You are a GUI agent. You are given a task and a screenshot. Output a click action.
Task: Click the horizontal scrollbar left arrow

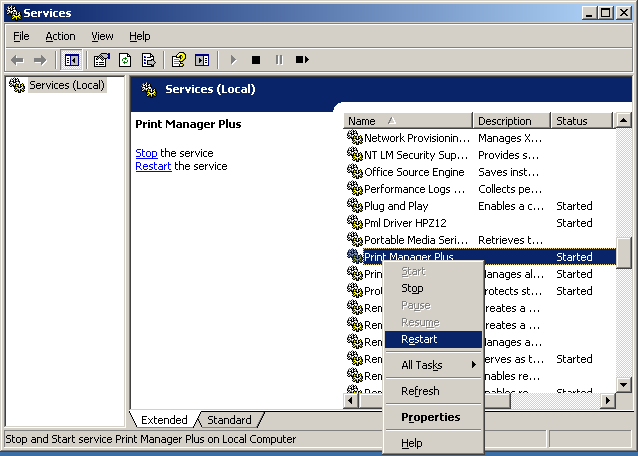(x=351, y=401)
